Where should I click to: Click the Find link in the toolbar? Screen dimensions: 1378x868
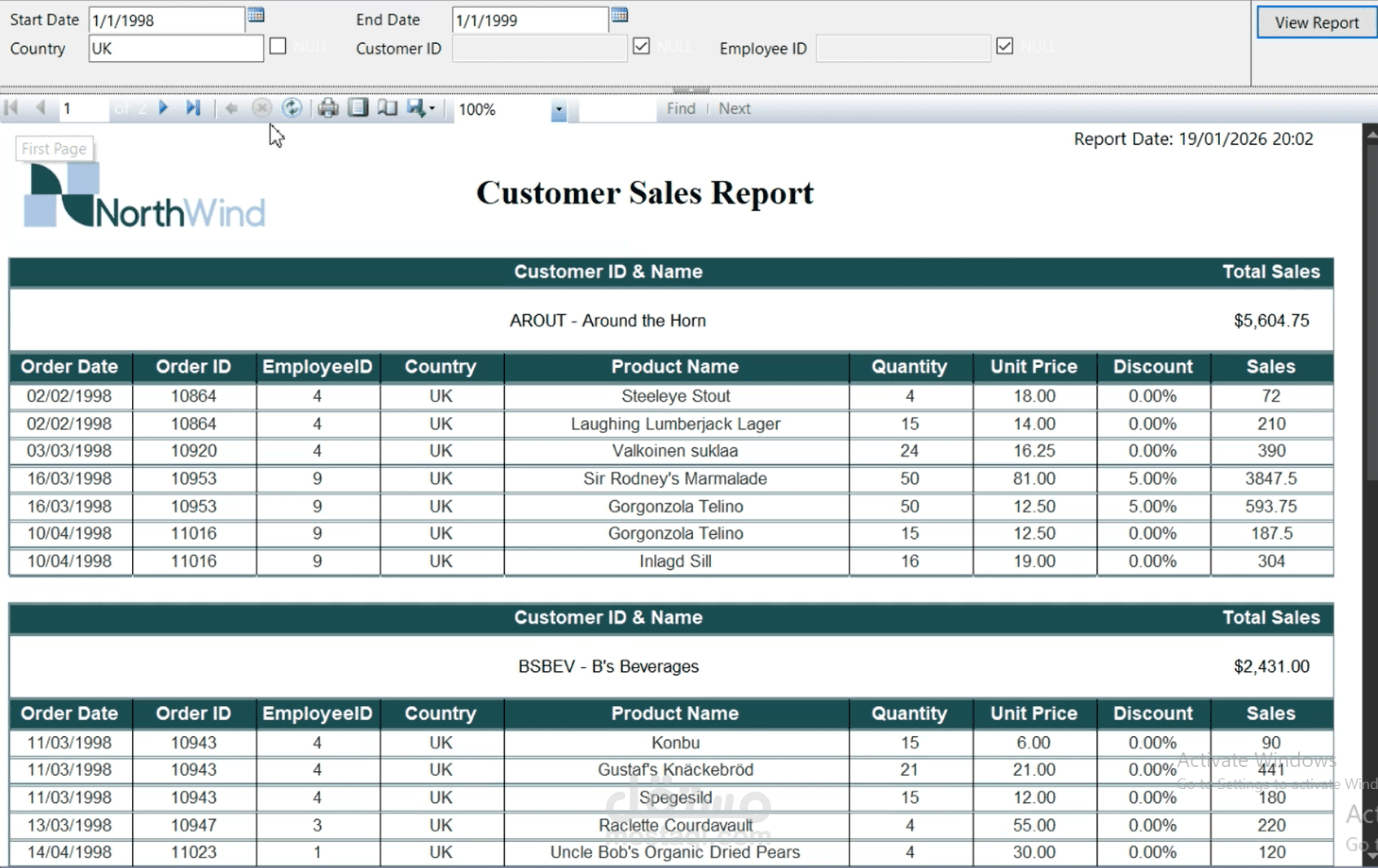pos(681,108)
